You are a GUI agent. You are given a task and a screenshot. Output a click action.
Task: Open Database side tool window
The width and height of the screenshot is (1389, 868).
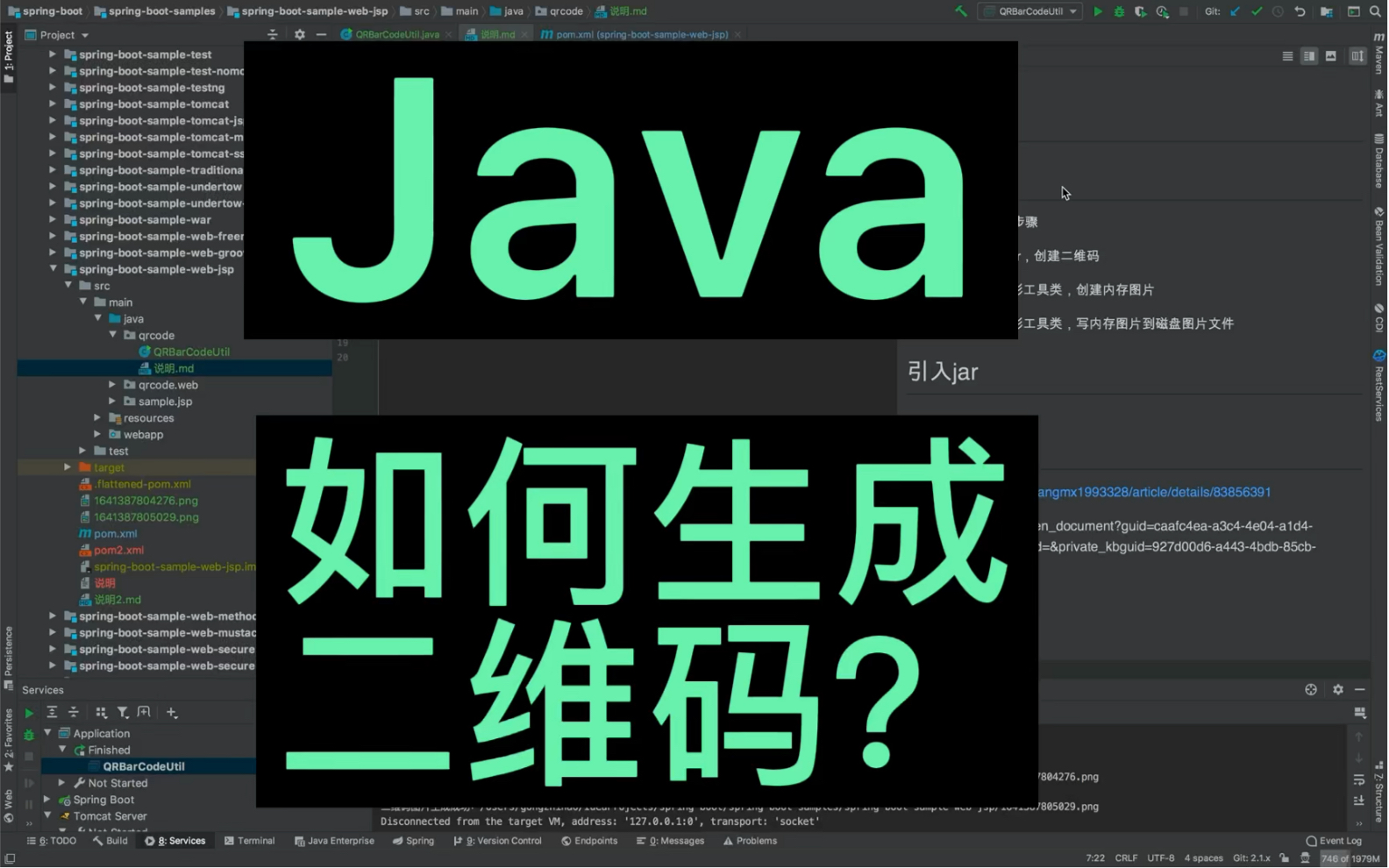point(1379,161)
